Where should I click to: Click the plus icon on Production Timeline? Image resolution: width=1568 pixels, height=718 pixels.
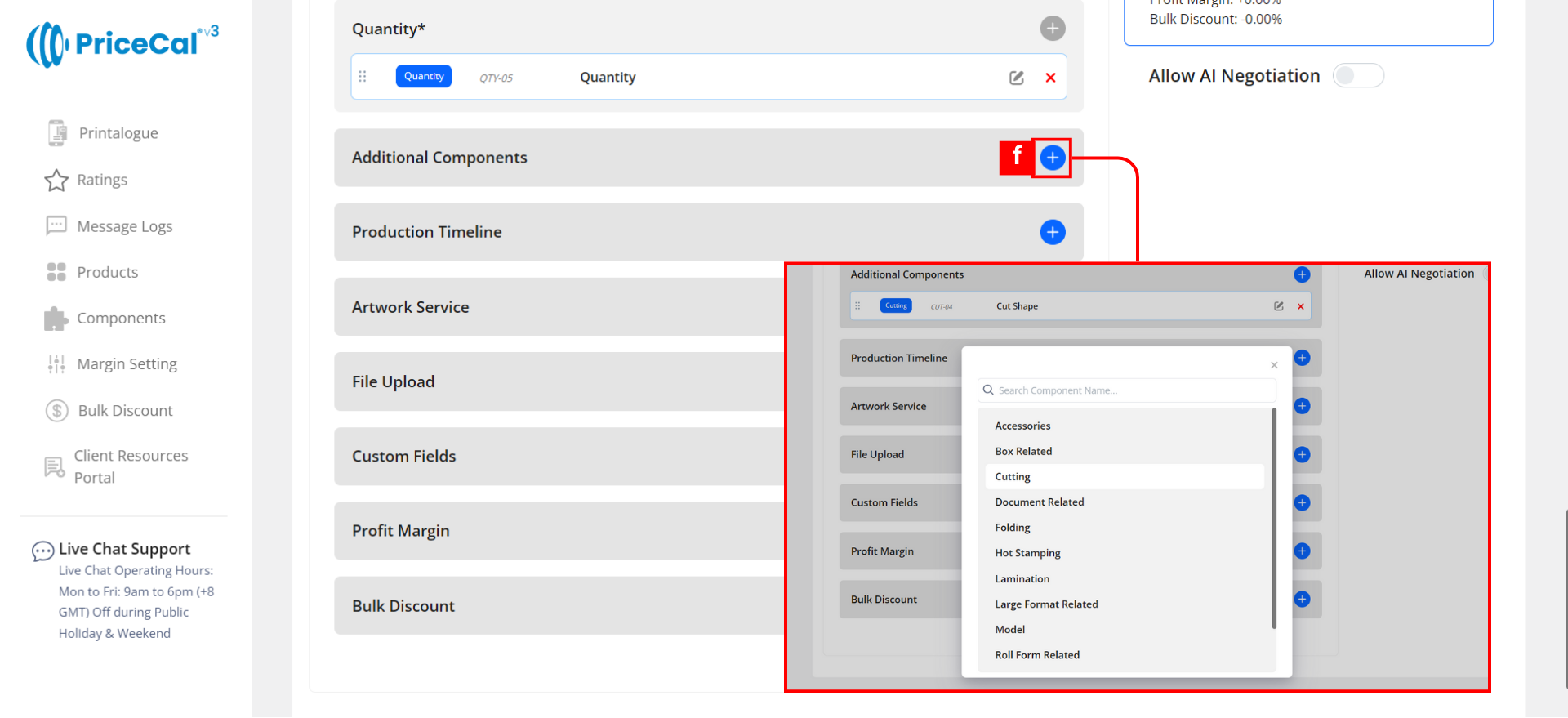(1052, 233)
